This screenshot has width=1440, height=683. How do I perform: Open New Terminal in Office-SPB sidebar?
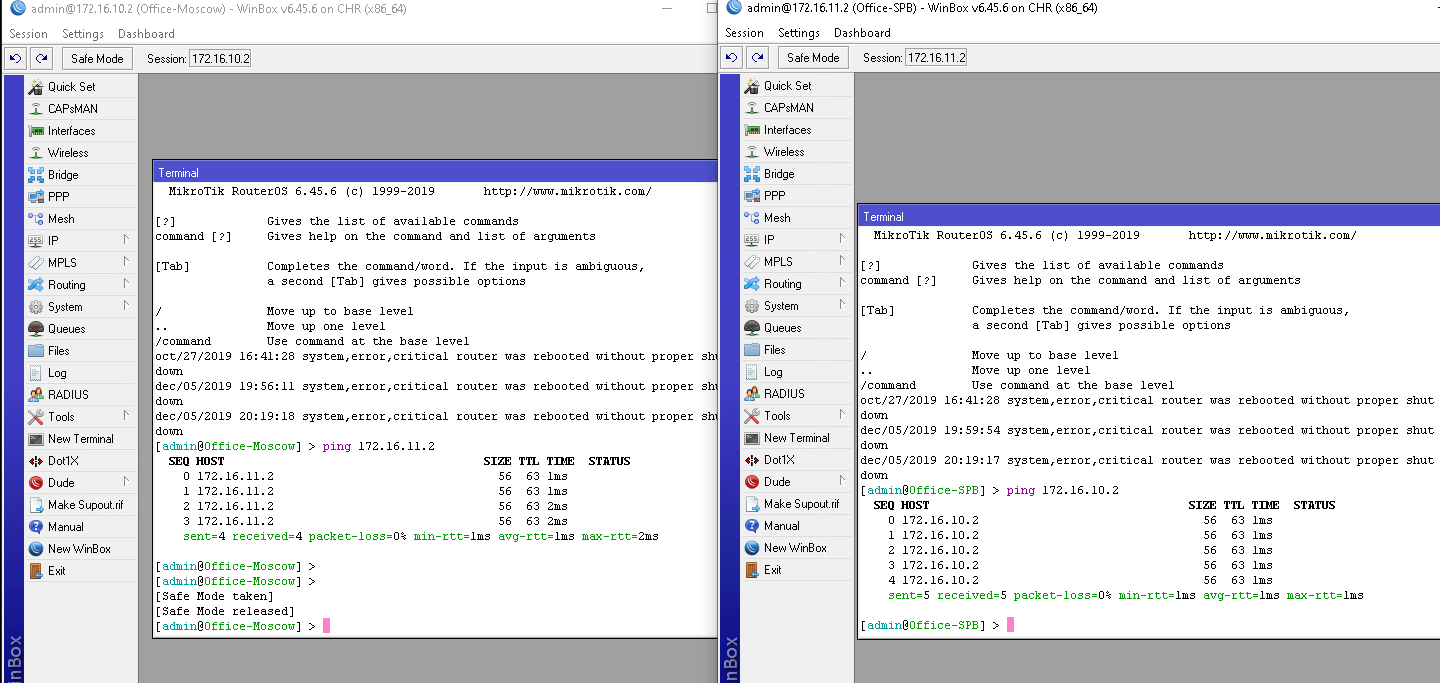coord(797,438)
